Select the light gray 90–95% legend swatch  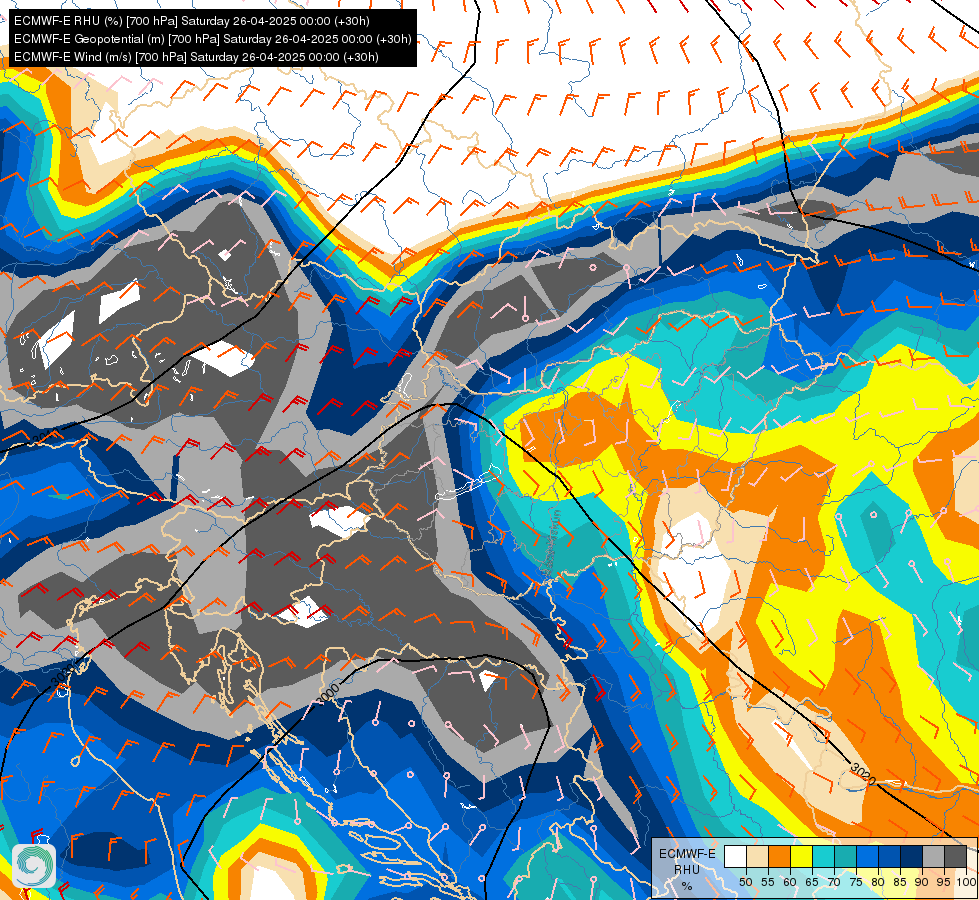coord(933,856)
